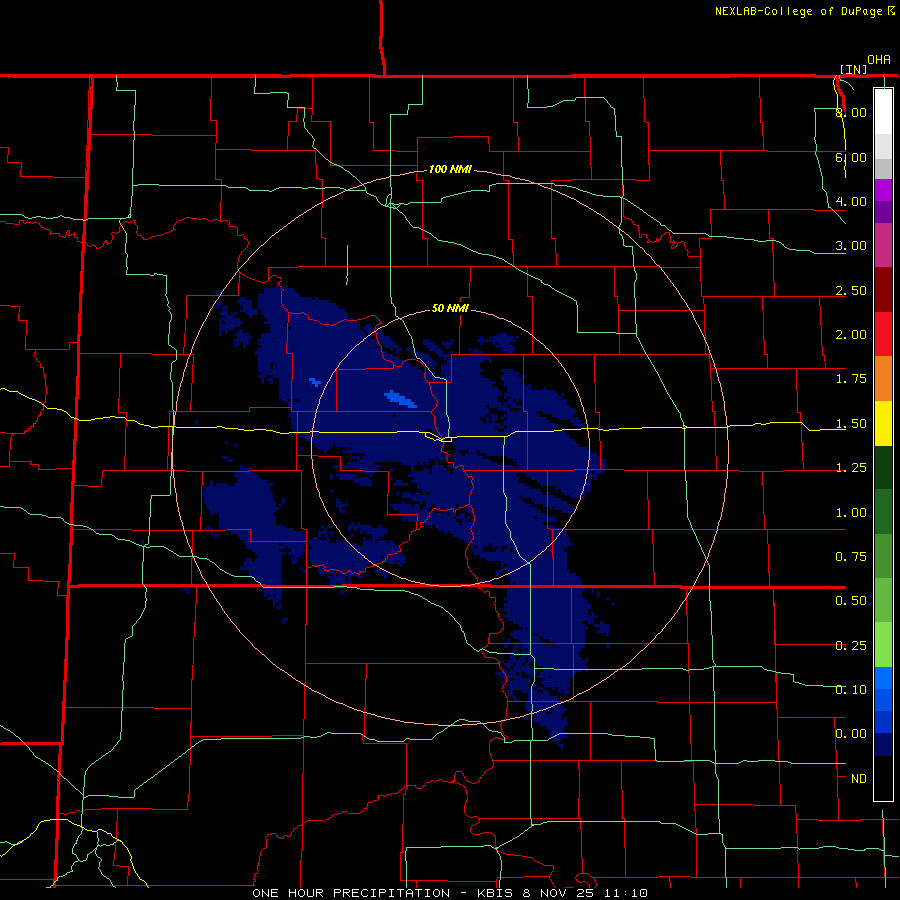Click the yellow legend swatch

click(883, 423)
